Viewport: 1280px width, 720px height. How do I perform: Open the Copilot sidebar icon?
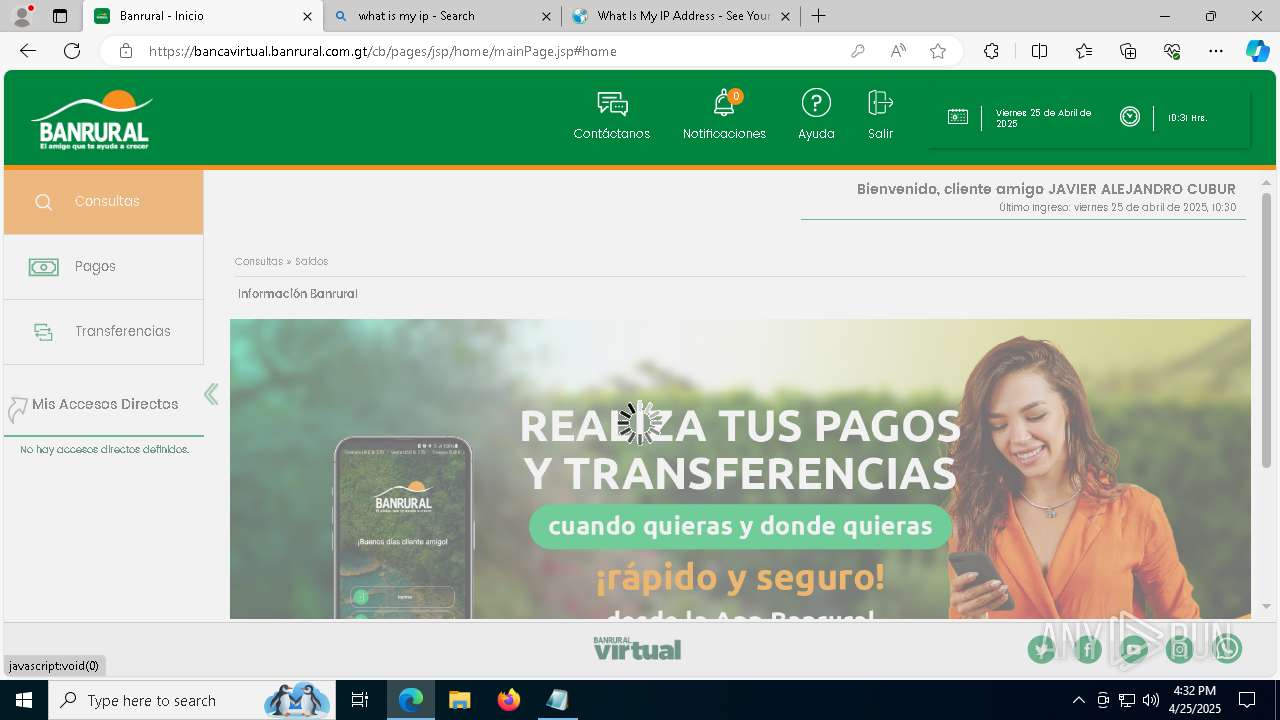(x=1257, y=51)
